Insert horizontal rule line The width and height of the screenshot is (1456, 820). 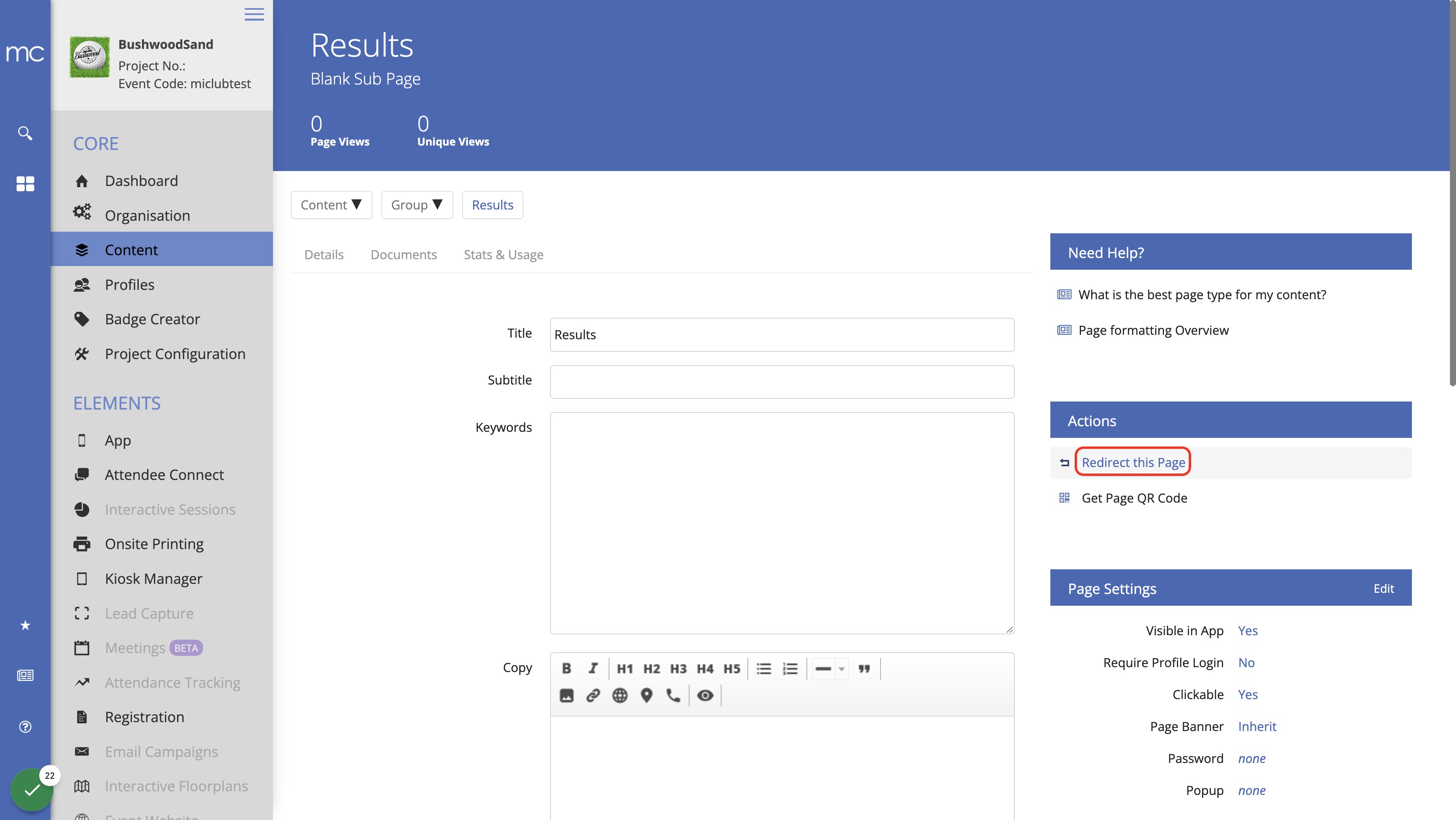(823, 668)
